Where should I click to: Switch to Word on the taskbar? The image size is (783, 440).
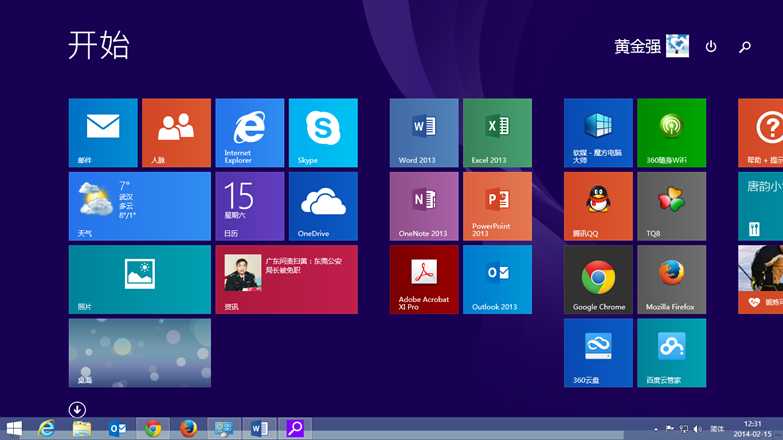click(260, 429)
